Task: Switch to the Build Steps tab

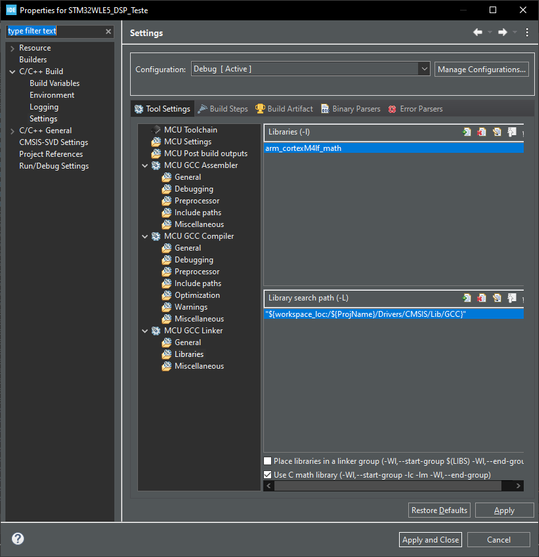Action: click(223, 109)
